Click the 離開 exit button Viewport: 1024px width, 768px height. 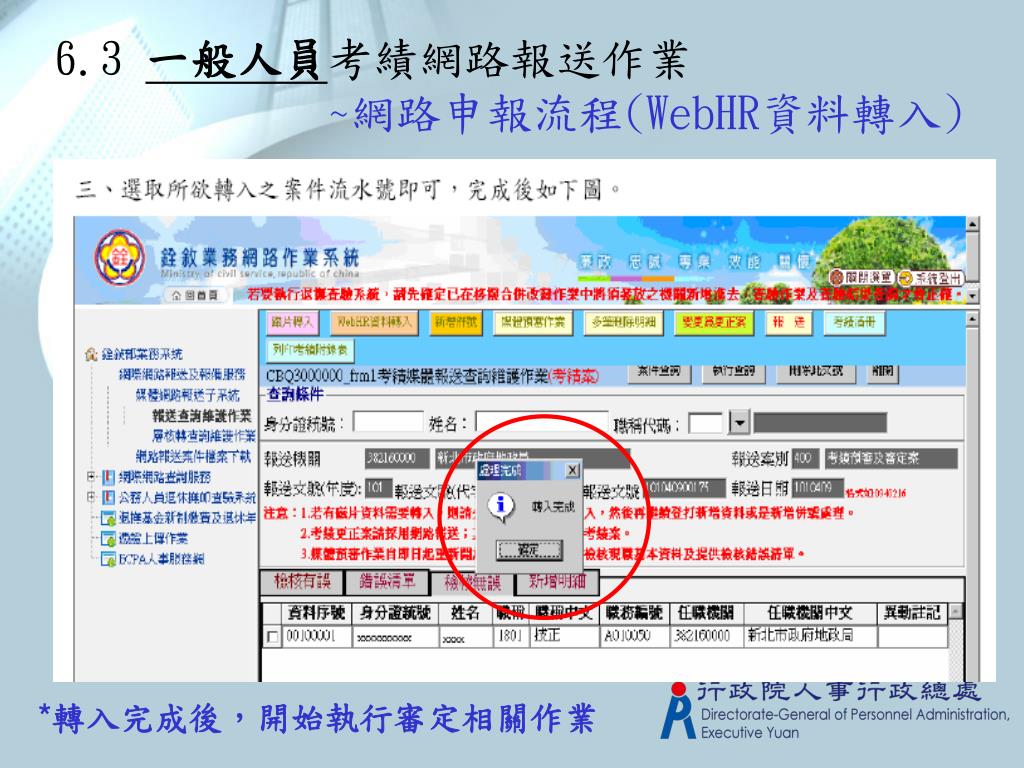pos(883,372)
